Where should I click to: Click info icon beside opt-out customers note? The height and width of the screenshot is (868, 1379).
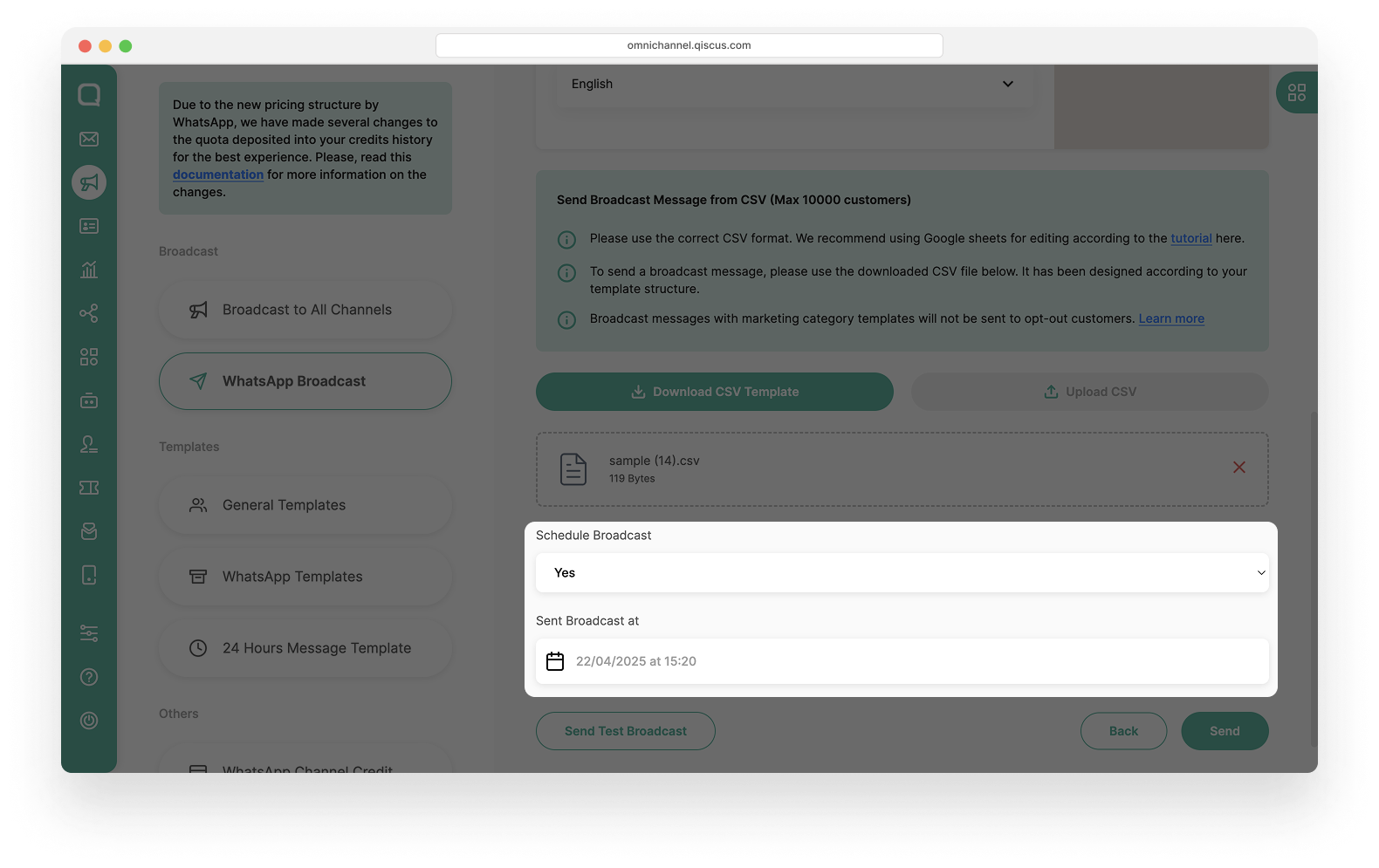point(566,320)
